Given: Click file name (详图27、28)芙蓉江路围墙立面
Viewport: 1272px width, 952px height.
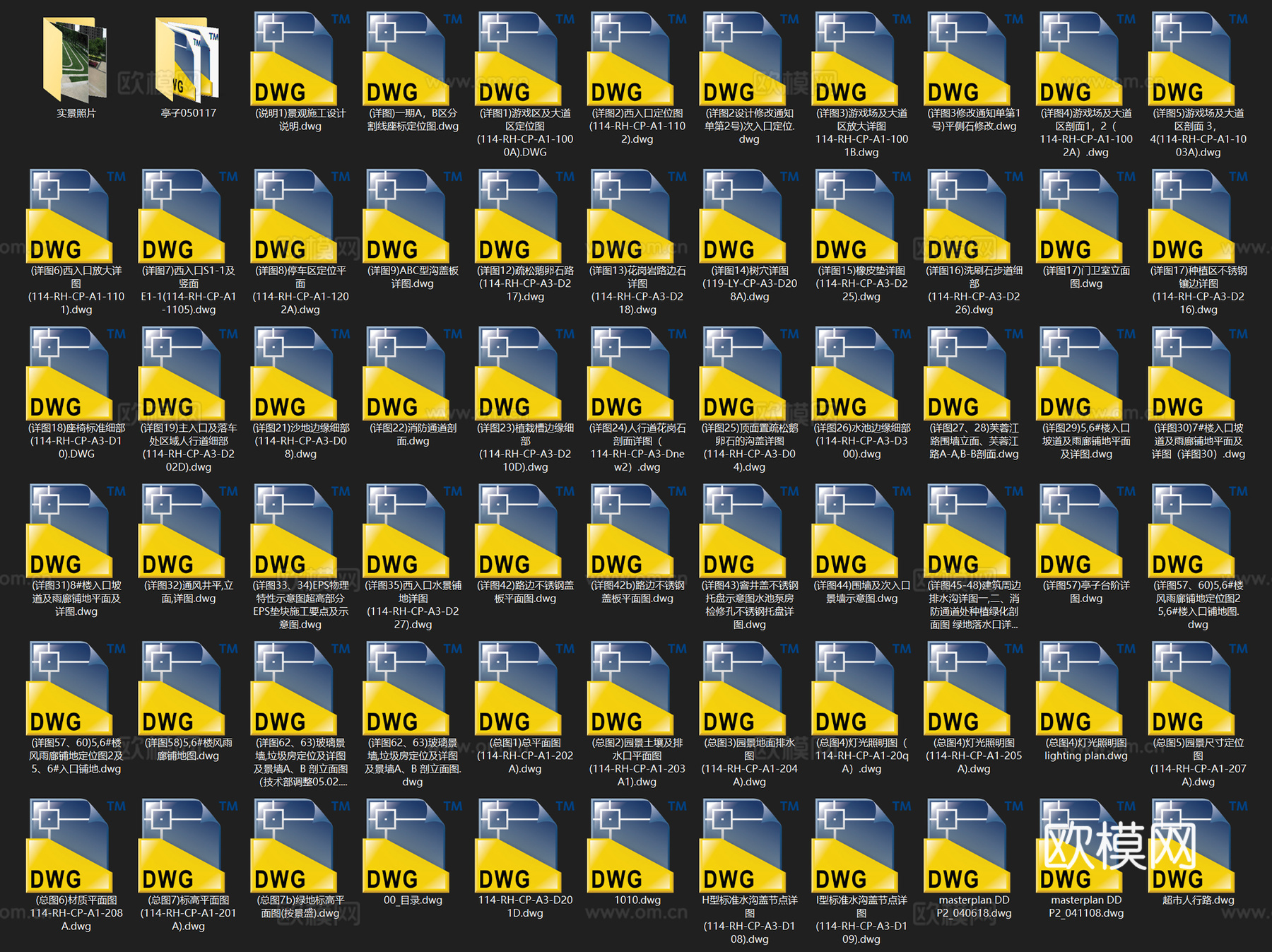Looking at the screenshot, I should (974, 441).
